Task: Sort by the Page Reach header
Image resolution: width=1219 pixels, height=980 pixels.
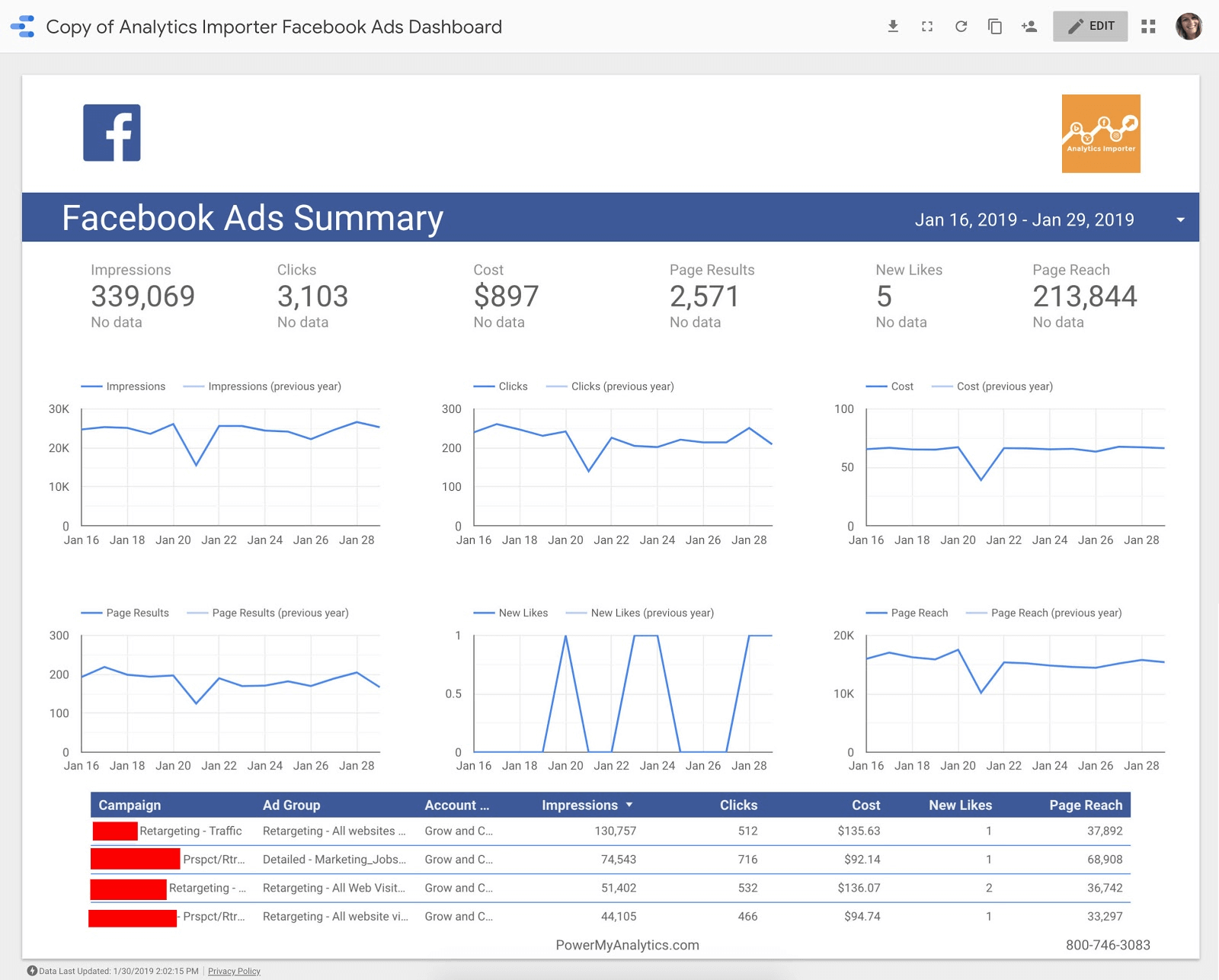Action: (x=1086, y=805)
